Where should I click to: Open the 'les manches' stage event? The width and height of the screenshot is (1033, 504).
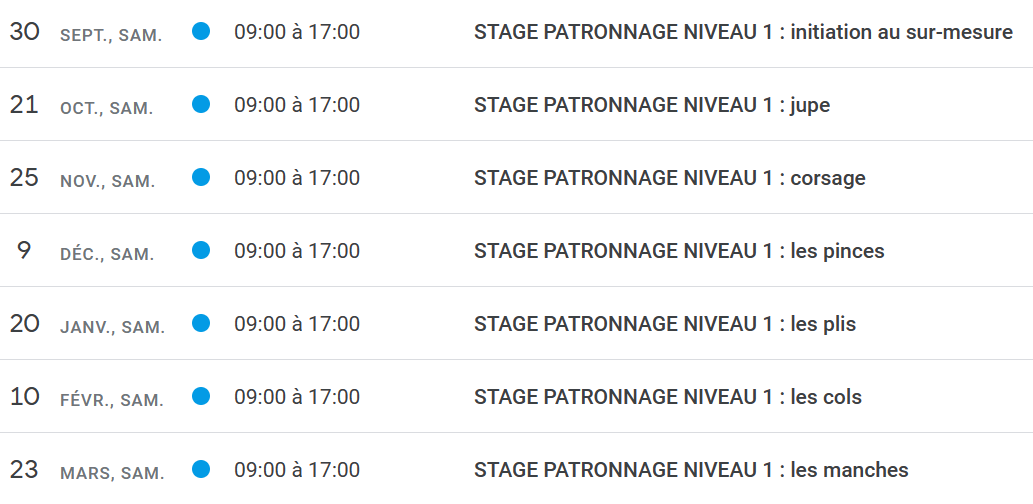click(691, 470)
